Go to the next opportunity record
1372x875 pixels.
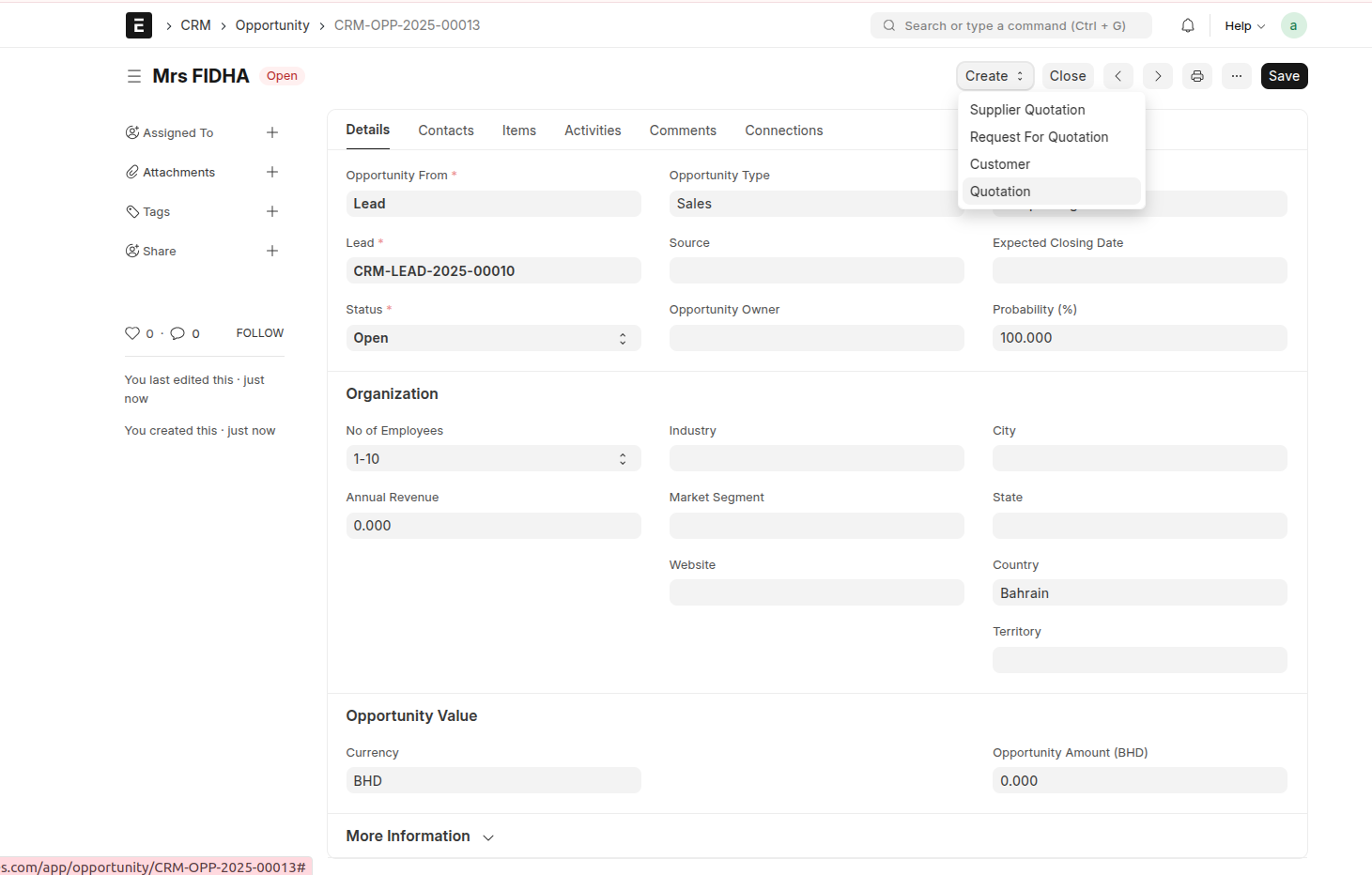click(x=1158, y=76)
